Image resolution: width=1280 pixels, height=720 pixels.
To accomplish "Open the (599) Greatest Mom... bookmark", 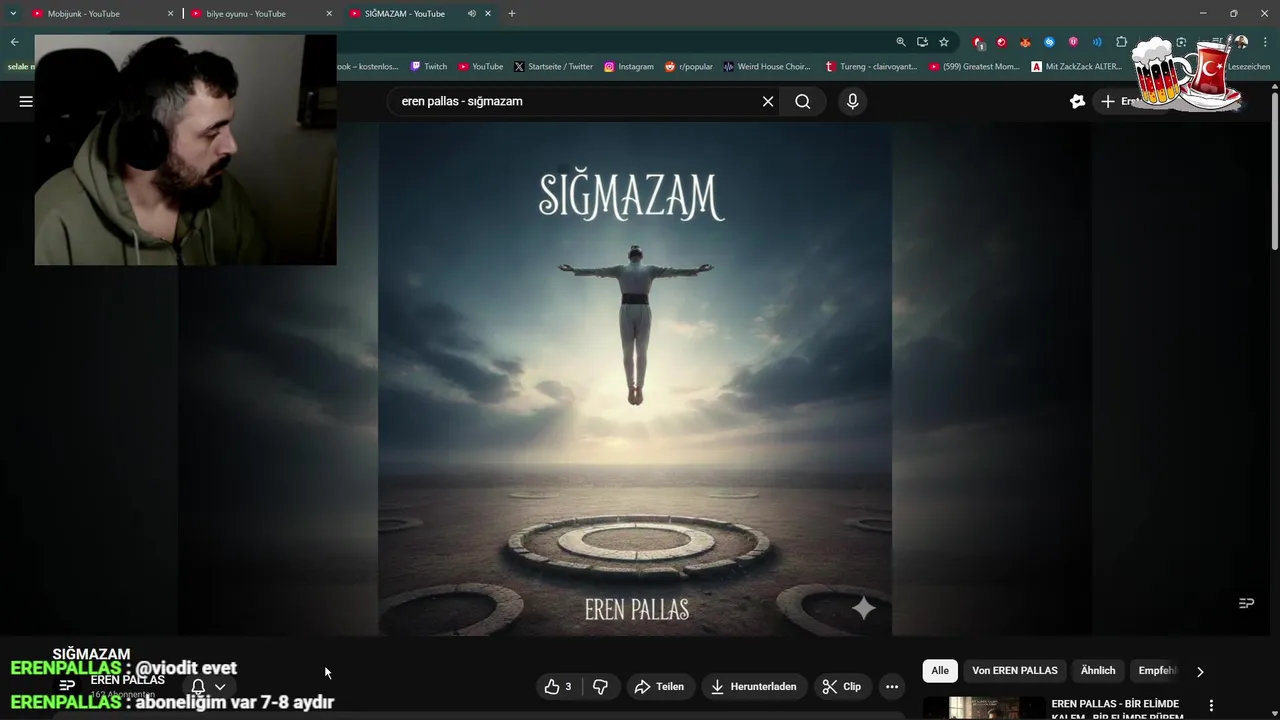I will point(975,66).
